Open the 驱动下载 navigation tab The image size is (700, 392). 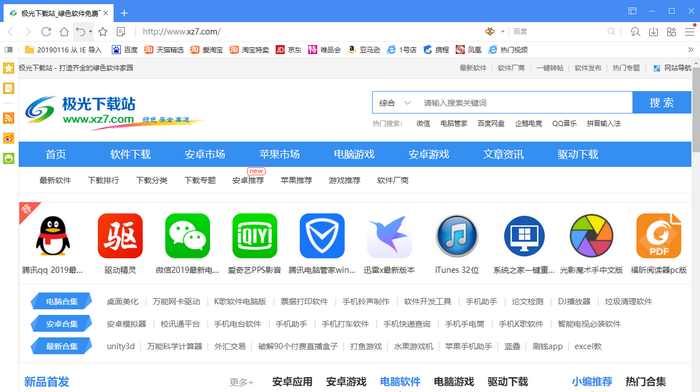point(578,154)
